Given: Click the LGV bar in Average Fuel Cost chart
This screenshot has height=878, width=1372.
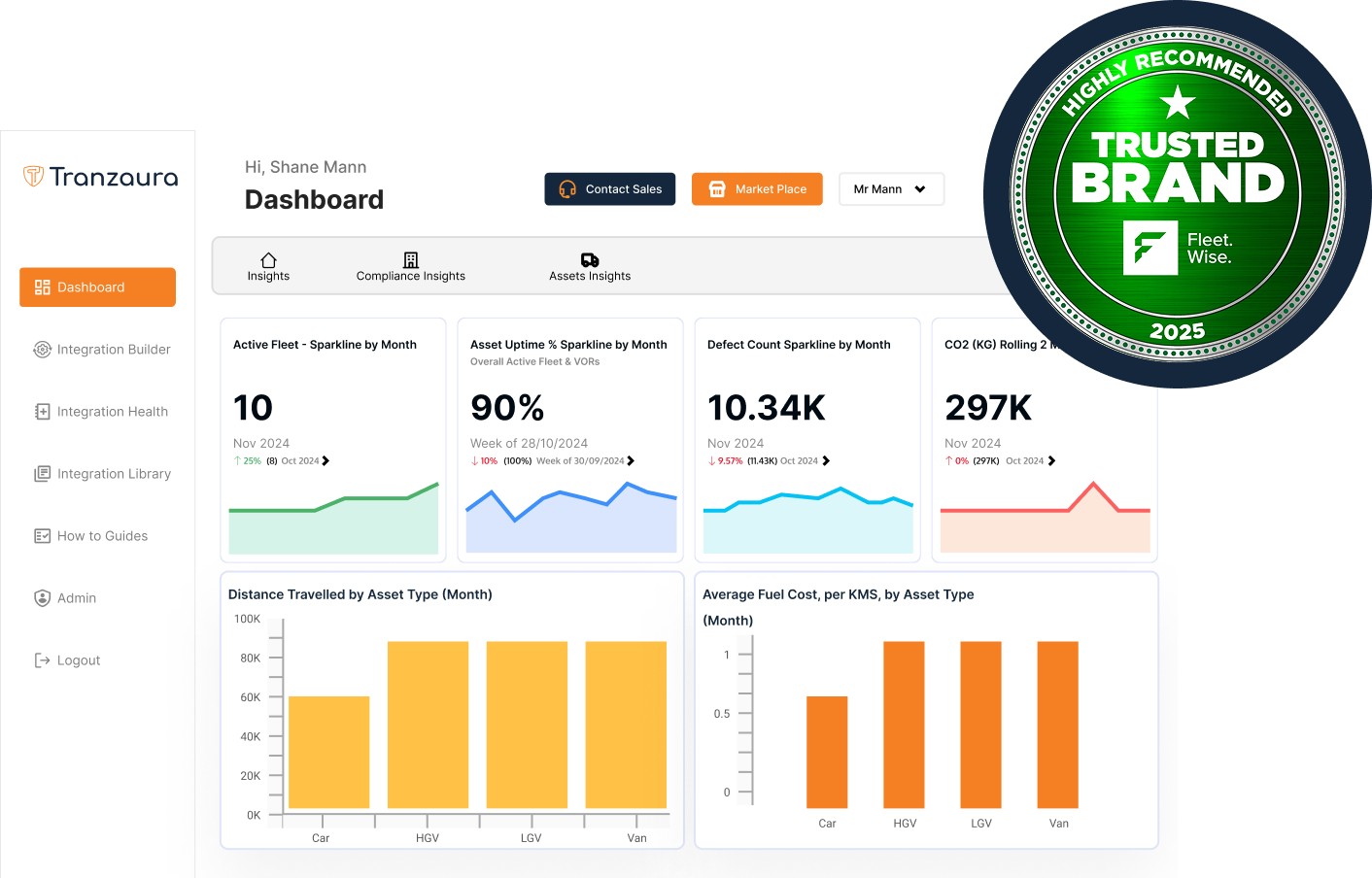Looking at the screenshot, I should [981, 725].
